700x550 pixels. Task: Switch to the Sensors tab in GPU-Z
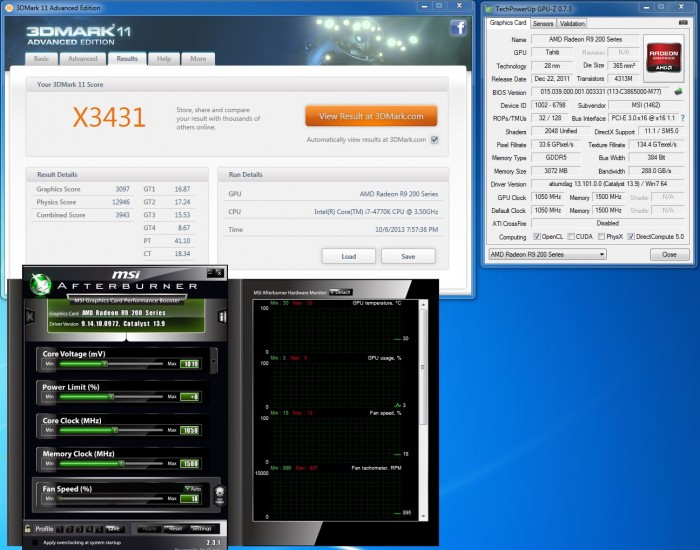543,23
